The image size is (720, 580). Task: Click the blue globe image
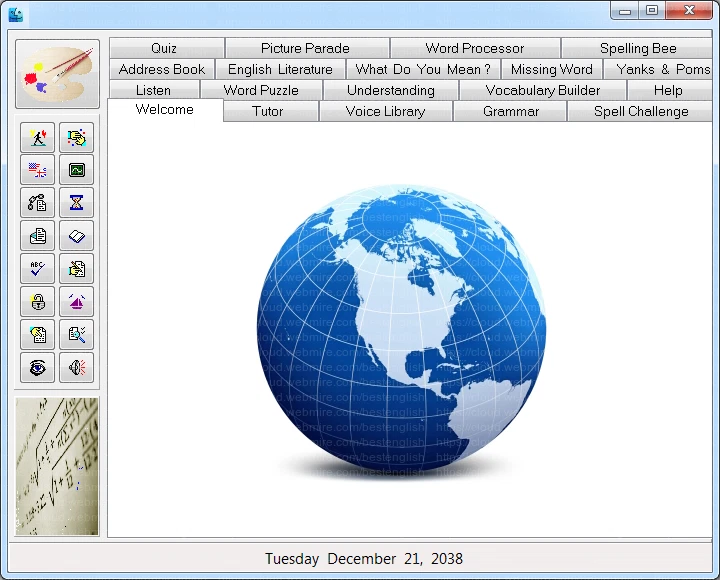coord(401,331)
